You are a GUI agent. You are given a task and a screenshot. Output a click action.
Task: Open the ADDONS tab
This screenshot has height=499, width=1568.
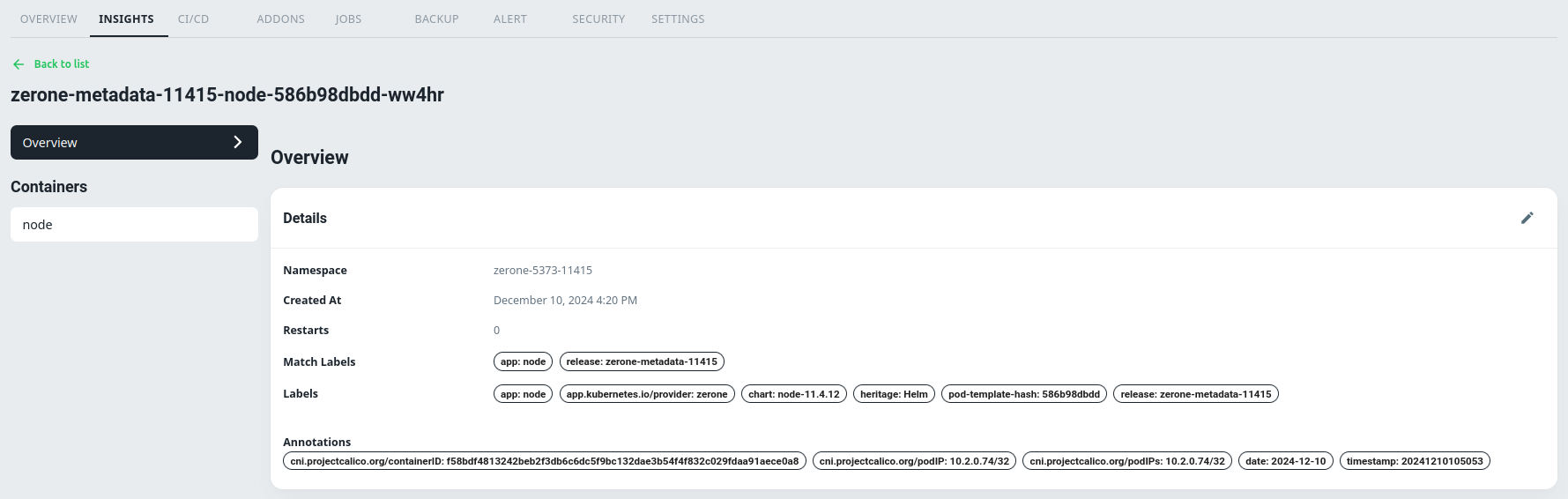(x=280, y=19)
